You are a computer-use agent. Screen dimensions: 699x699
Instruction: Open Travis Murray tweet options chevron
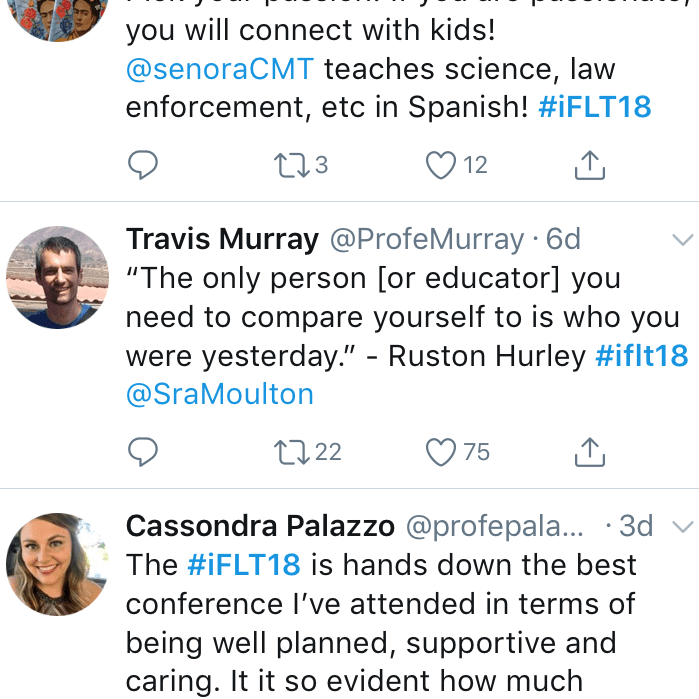683,240
